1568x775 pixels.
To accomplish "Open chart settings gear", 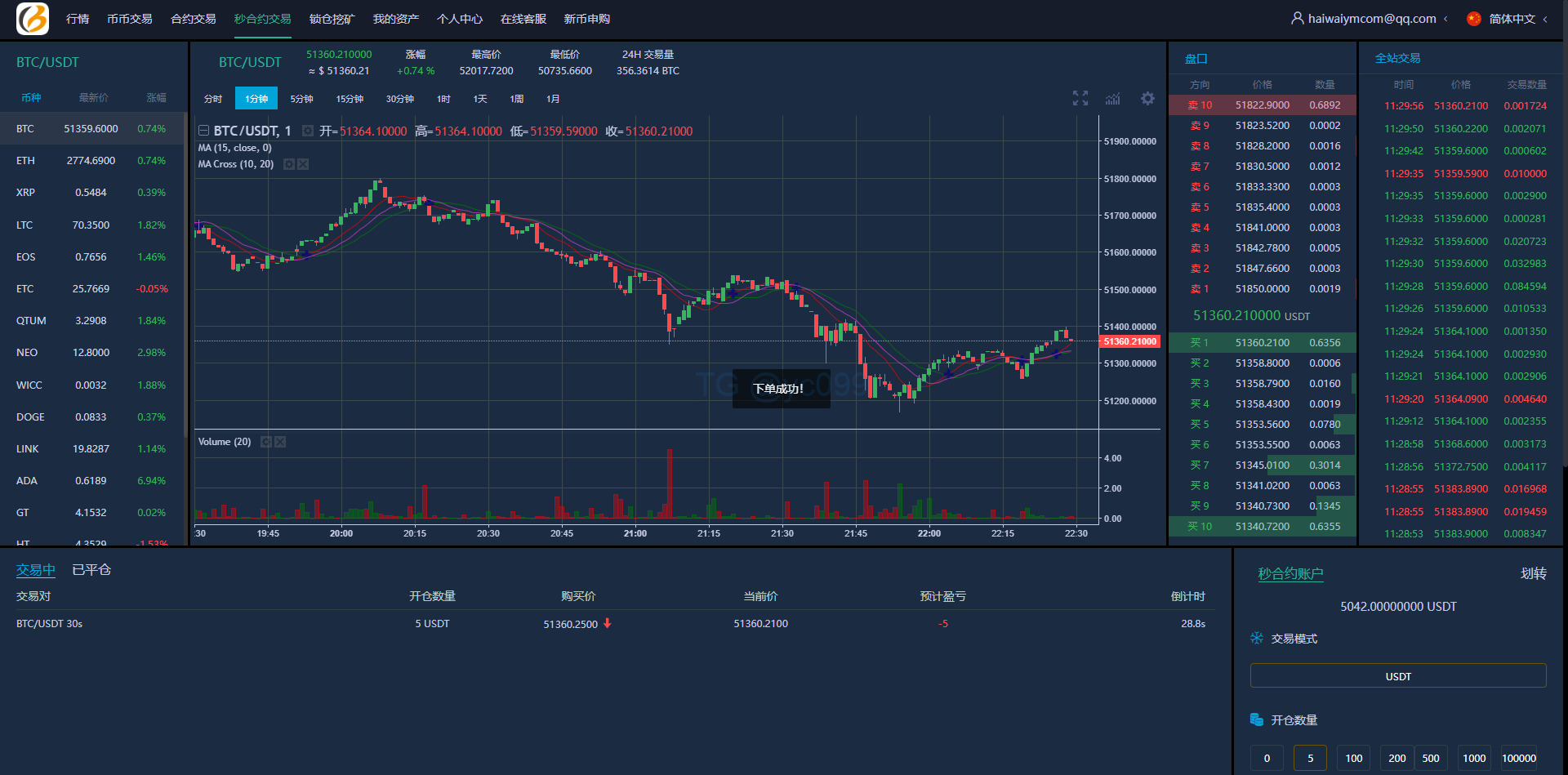I will pyautogui.click(x=1147, y=99).
